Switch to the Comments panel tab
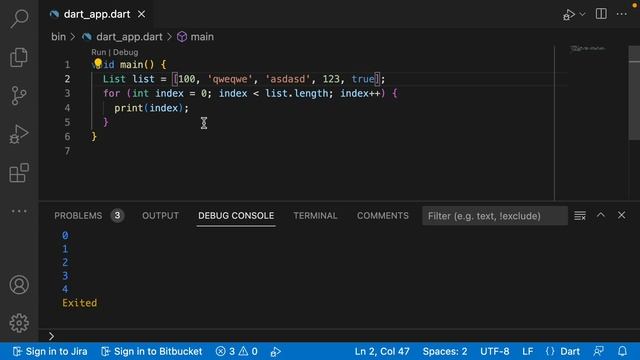Screen dimensions: 640x360 pos(382,216)
